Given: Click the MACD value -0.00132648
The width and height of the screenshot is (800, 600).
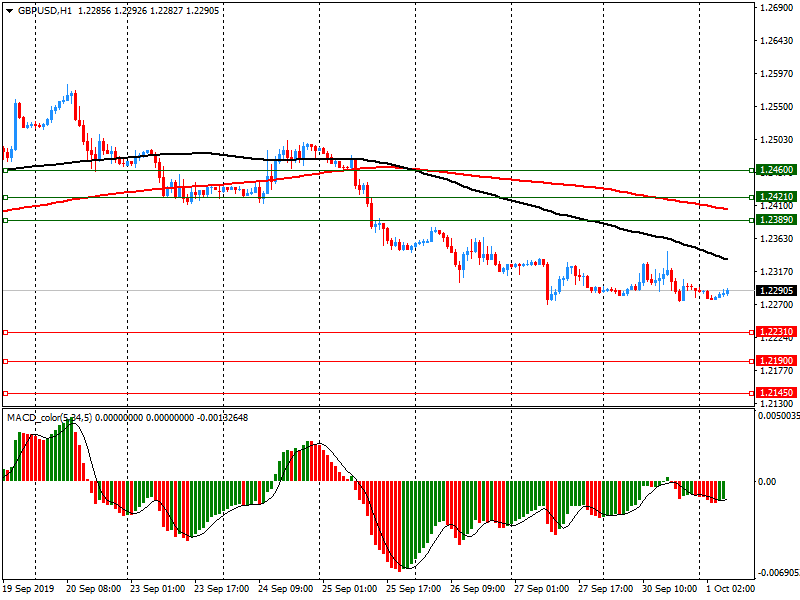Looking at the screenshot, I should pos(223,418).
